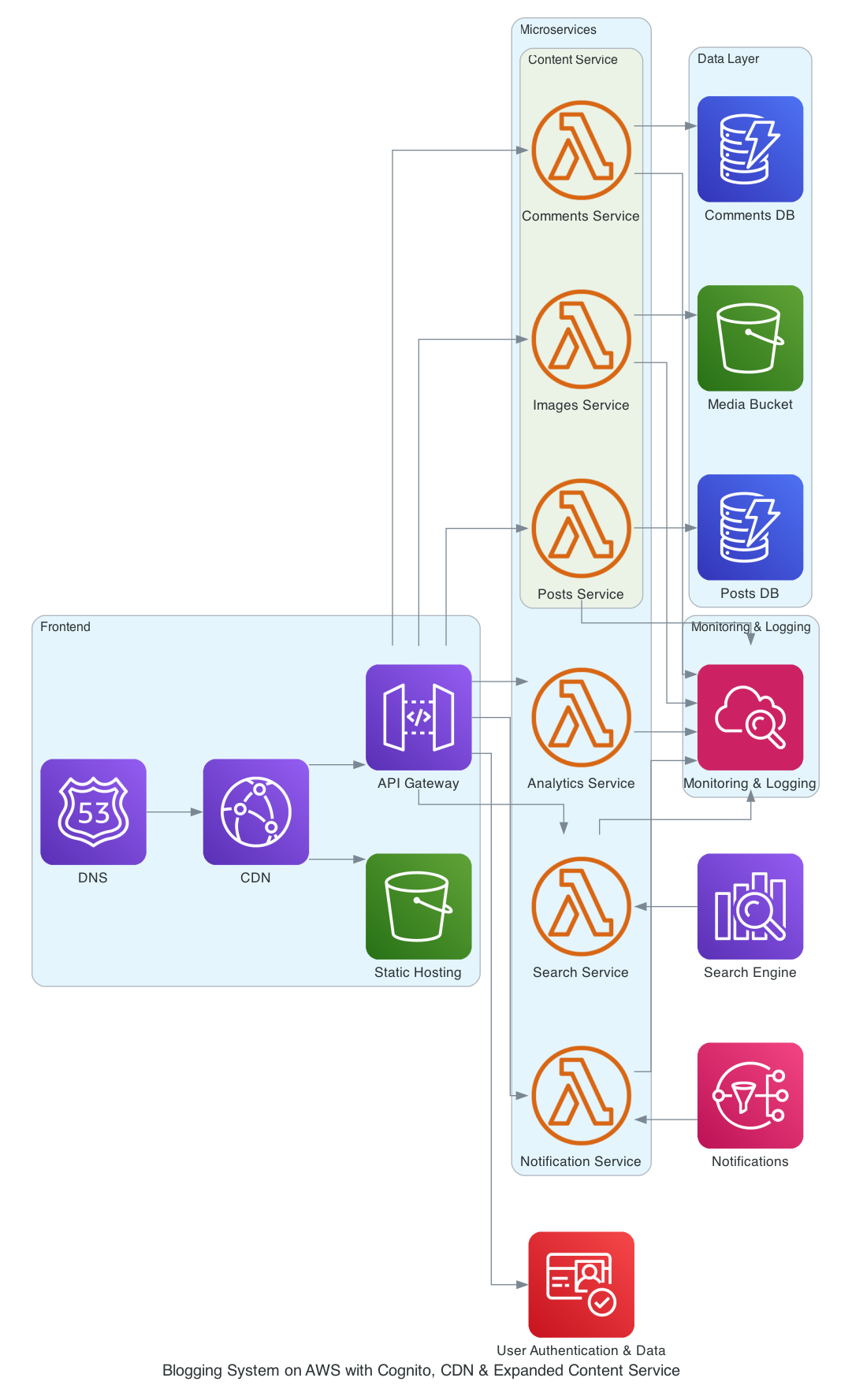Click the 'Frontend' cluster label

point(65,626)
